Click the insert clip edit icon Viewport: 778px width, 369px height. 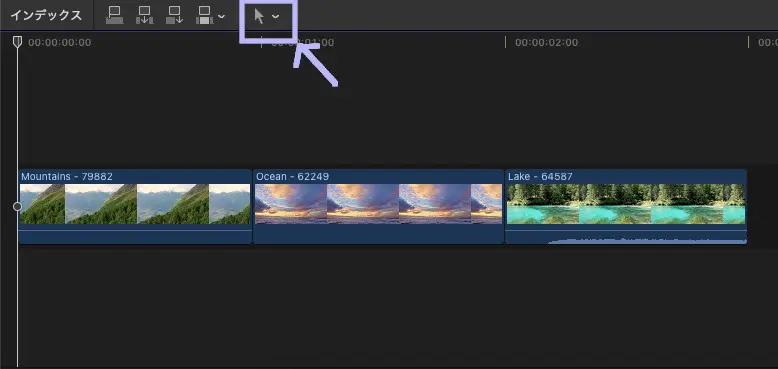point(144,15)
